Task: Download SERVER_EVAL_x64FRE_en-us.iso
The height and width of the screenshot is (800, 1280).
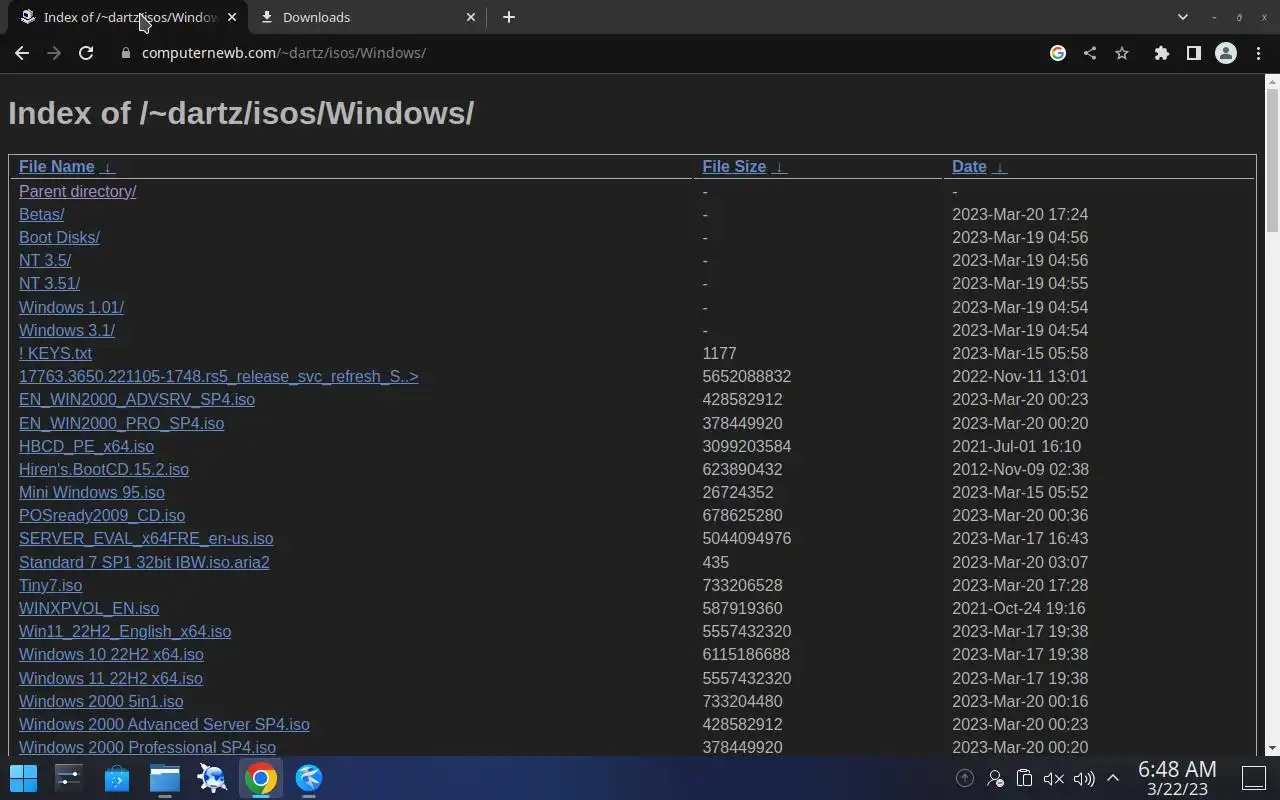Action: [x=146, y=538]
